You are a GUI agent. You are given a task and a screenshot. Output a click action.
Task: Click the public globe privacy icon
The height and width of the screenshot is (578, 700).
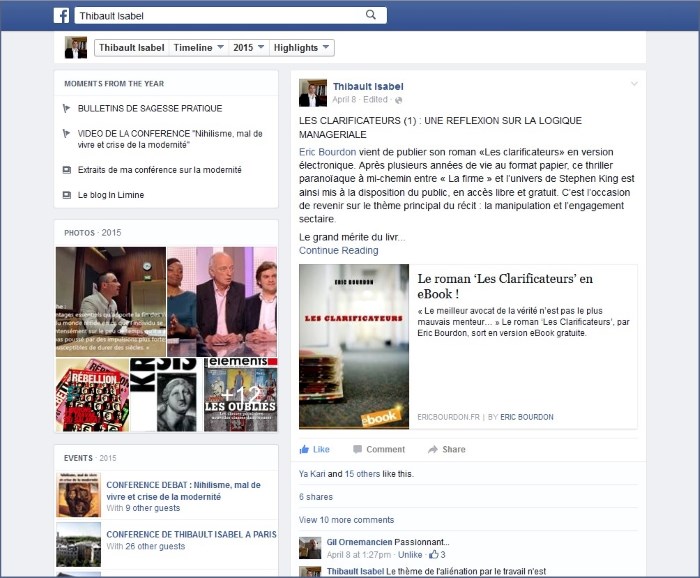click(x=398, y=100)
